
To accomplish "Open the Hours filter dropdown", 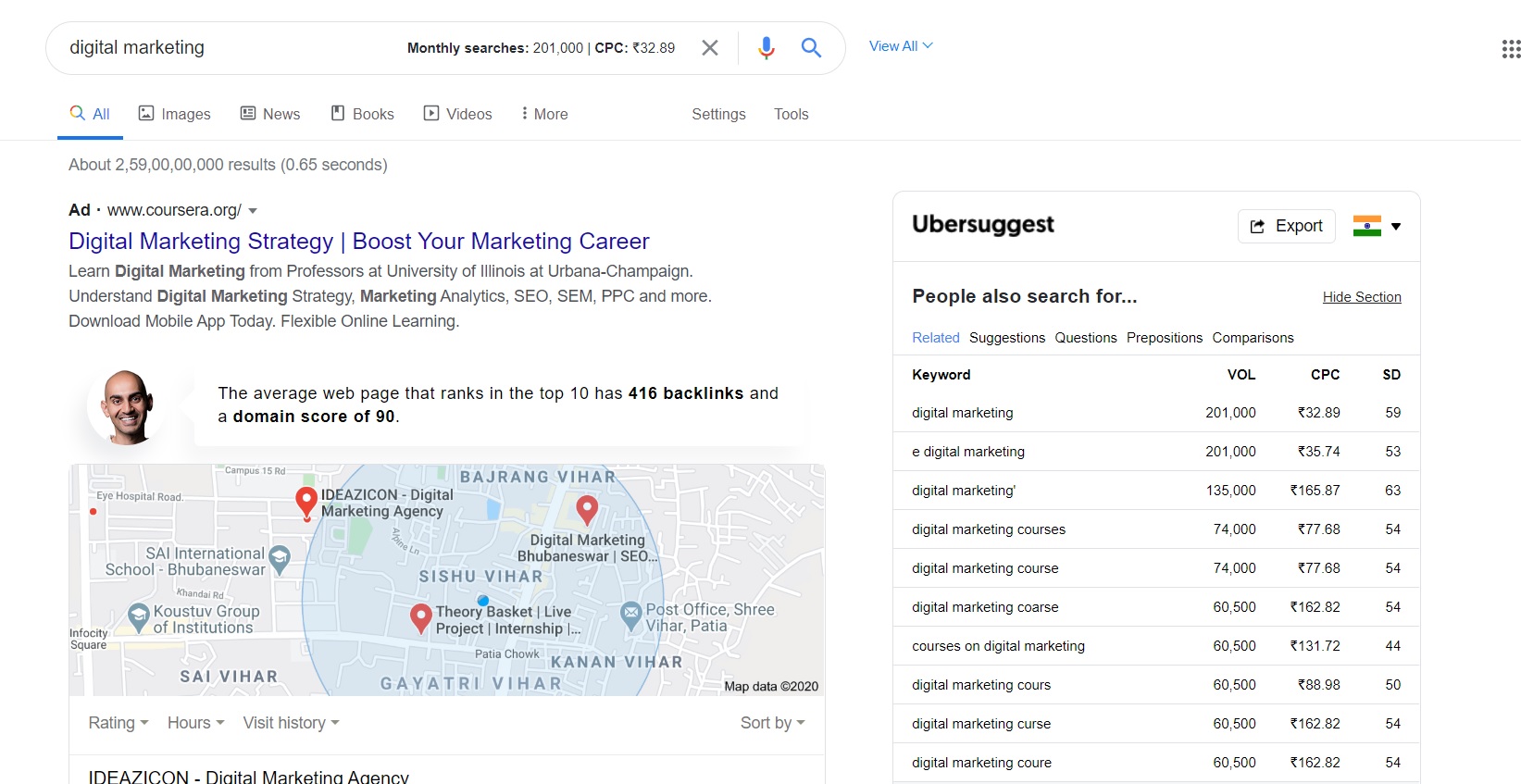I will pos(196,723).
